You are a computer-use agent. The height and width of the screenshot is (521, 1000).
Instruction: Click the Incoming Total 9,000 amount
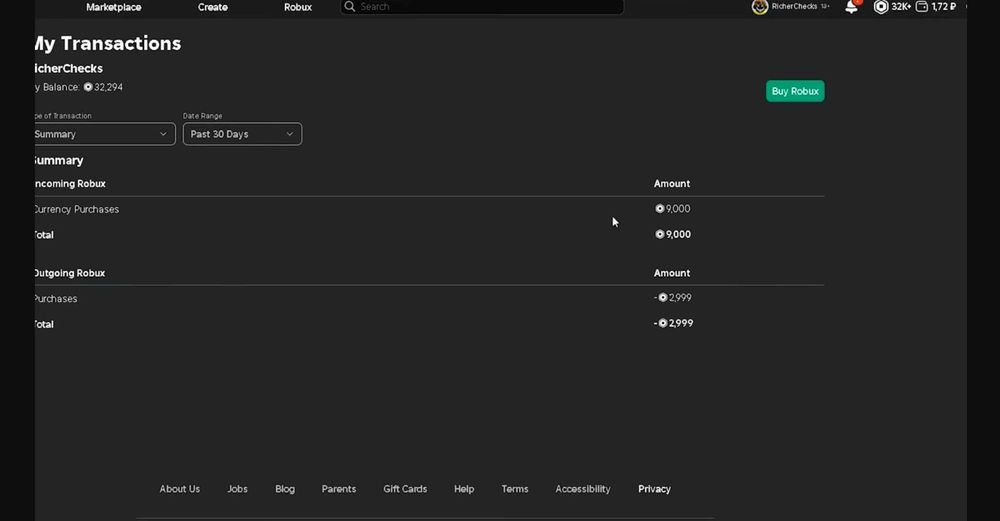673,234
